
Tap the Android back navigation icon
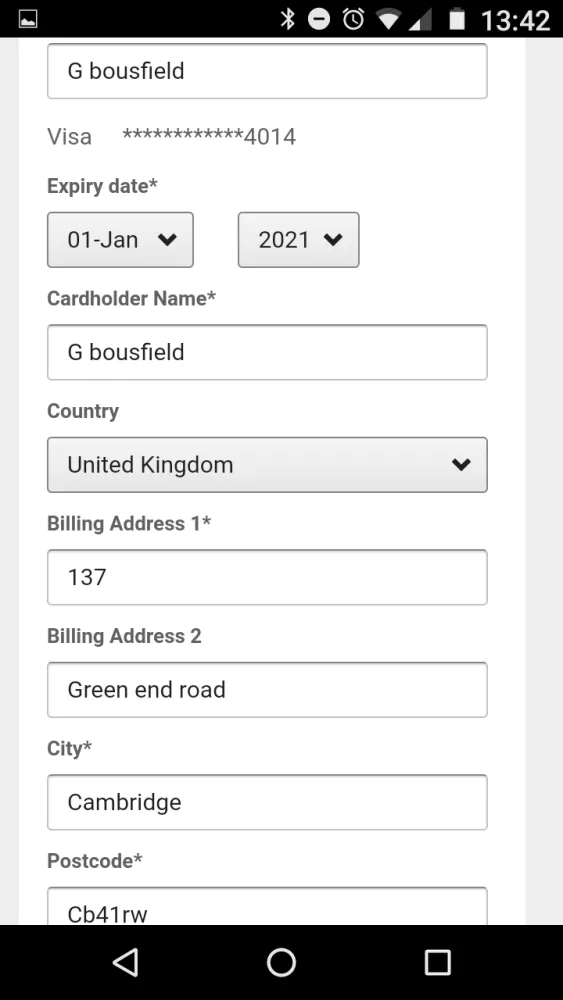[126, 962]
